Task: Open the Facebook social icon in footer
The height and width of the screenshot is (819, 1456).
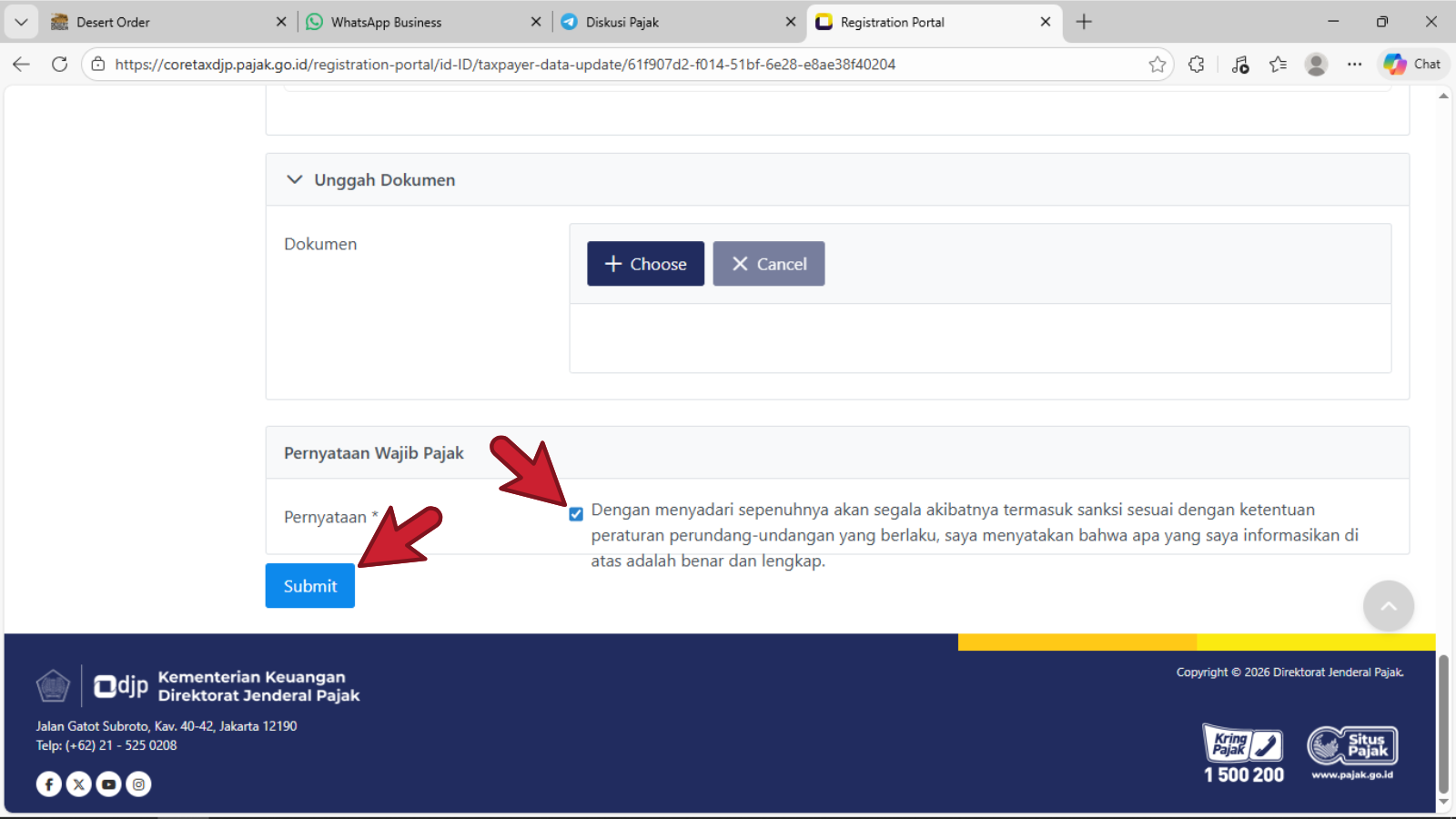Action: pos(49,784)
